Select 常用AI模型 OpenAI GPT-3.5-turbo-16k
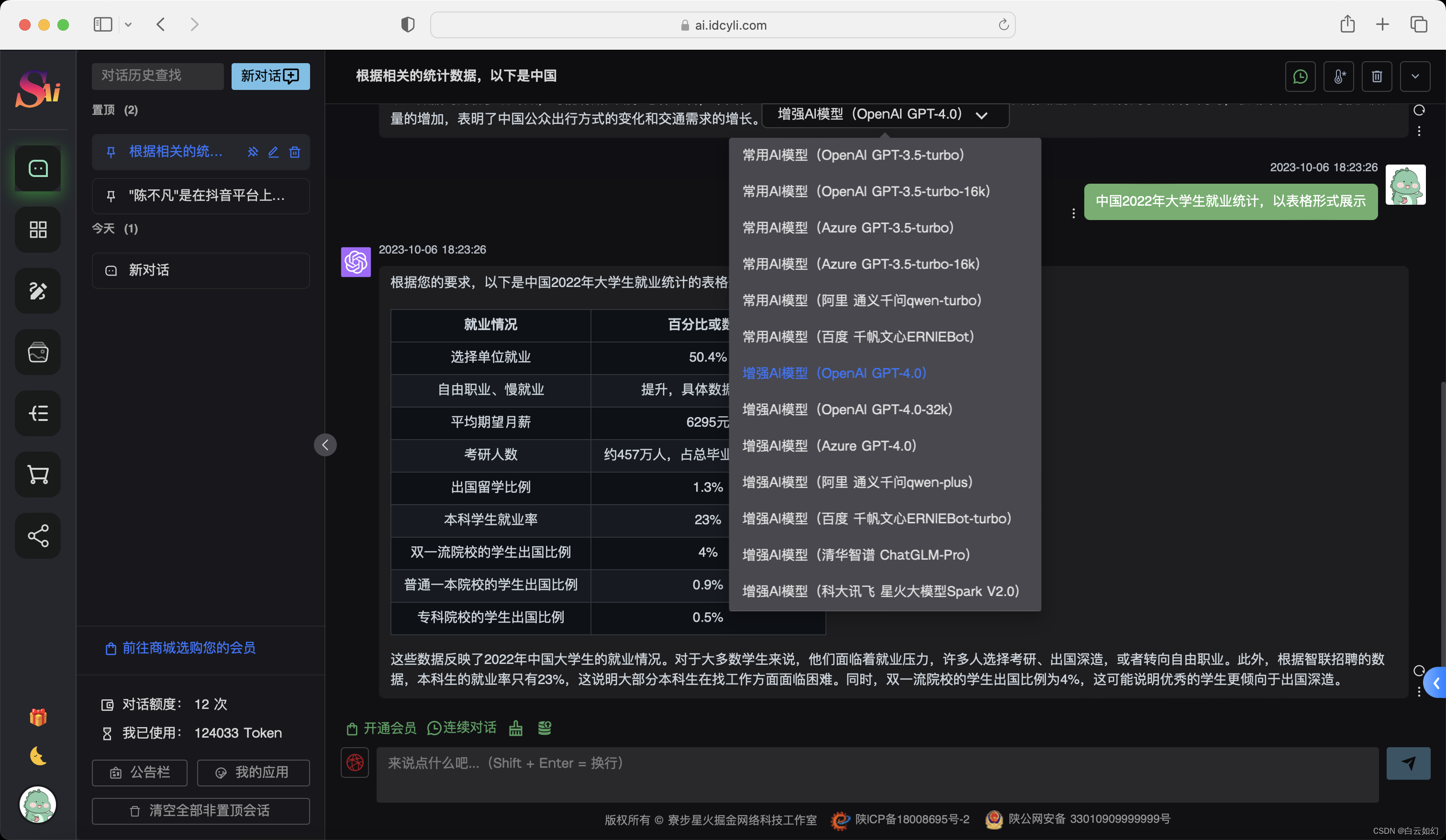 tap(885, 191)
